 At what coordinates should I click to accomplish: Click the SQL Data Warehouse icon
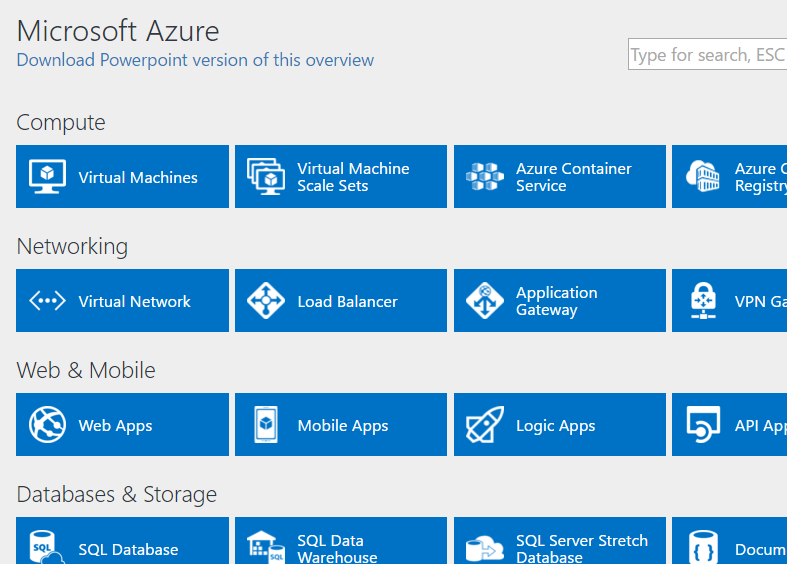point(266,547)
